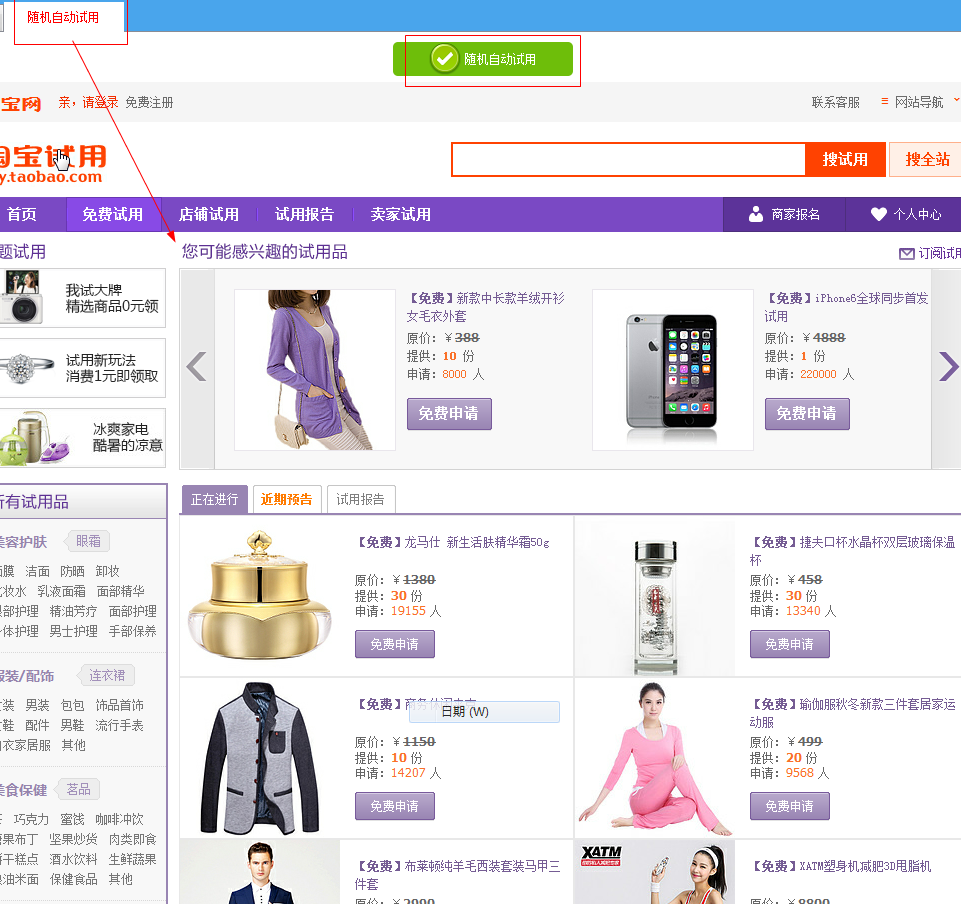Open the iPhone6 product image

pos(672,370)
